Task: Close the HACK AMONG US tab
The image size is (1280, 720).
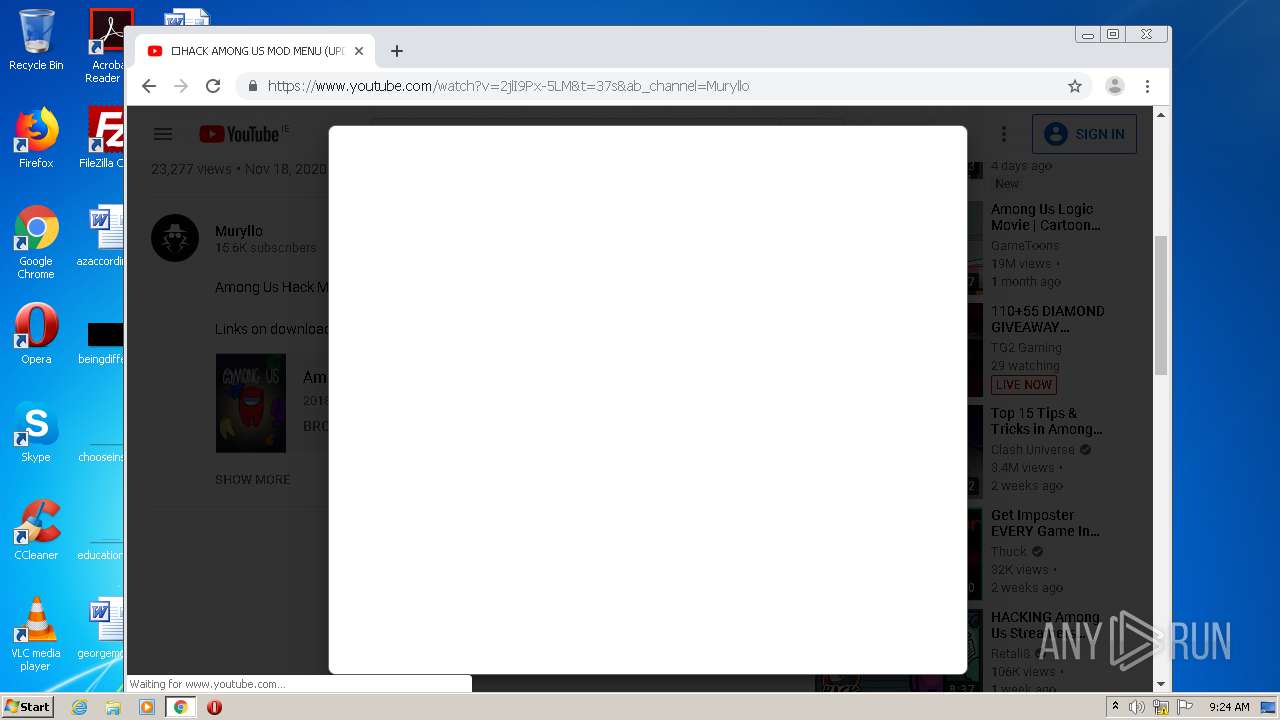Action: (x=359, y=51)
